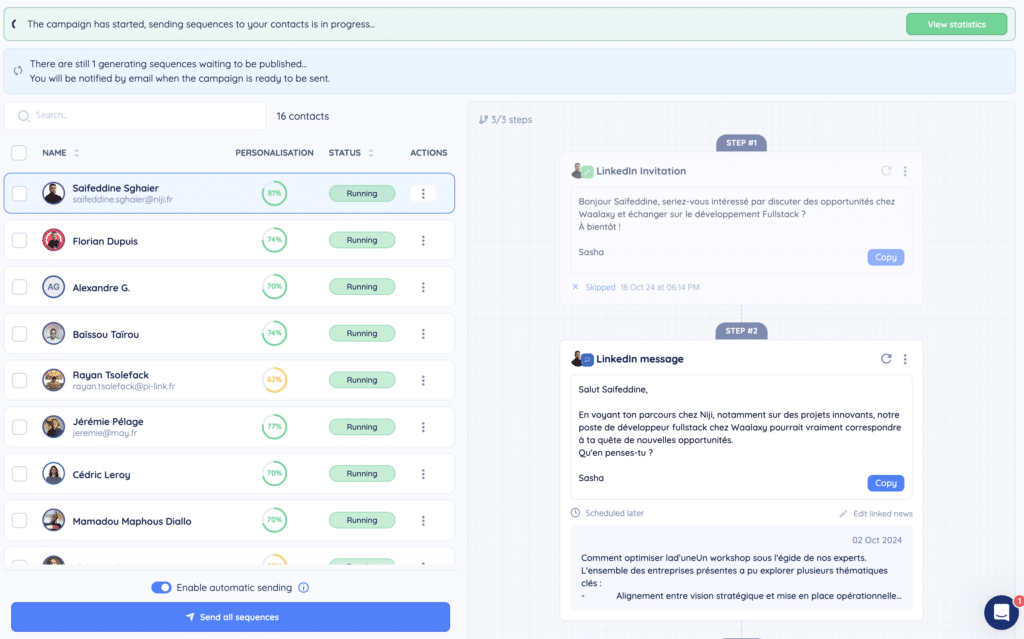Click the '16 contacts' count text
The image size is (1024, 639).
coord(302,116)
